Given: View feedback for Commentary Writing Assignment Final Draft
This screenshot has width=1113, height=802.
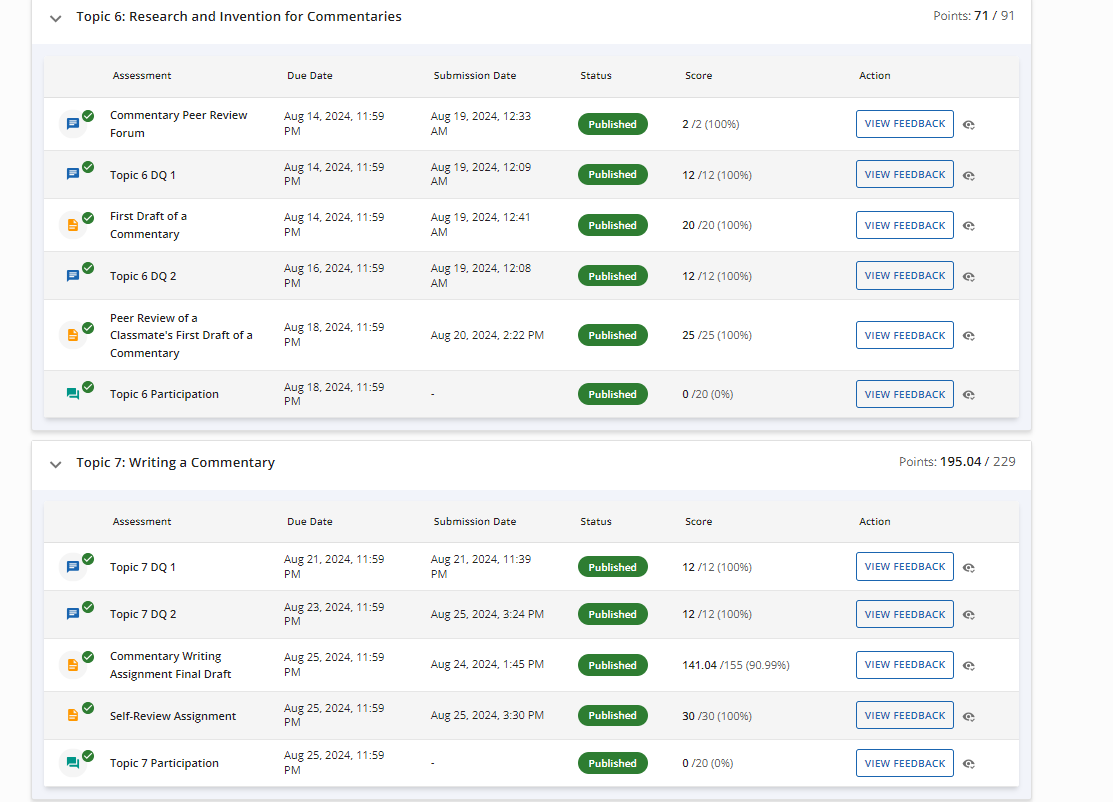Looking at the screenshot, I should point(904,665).
